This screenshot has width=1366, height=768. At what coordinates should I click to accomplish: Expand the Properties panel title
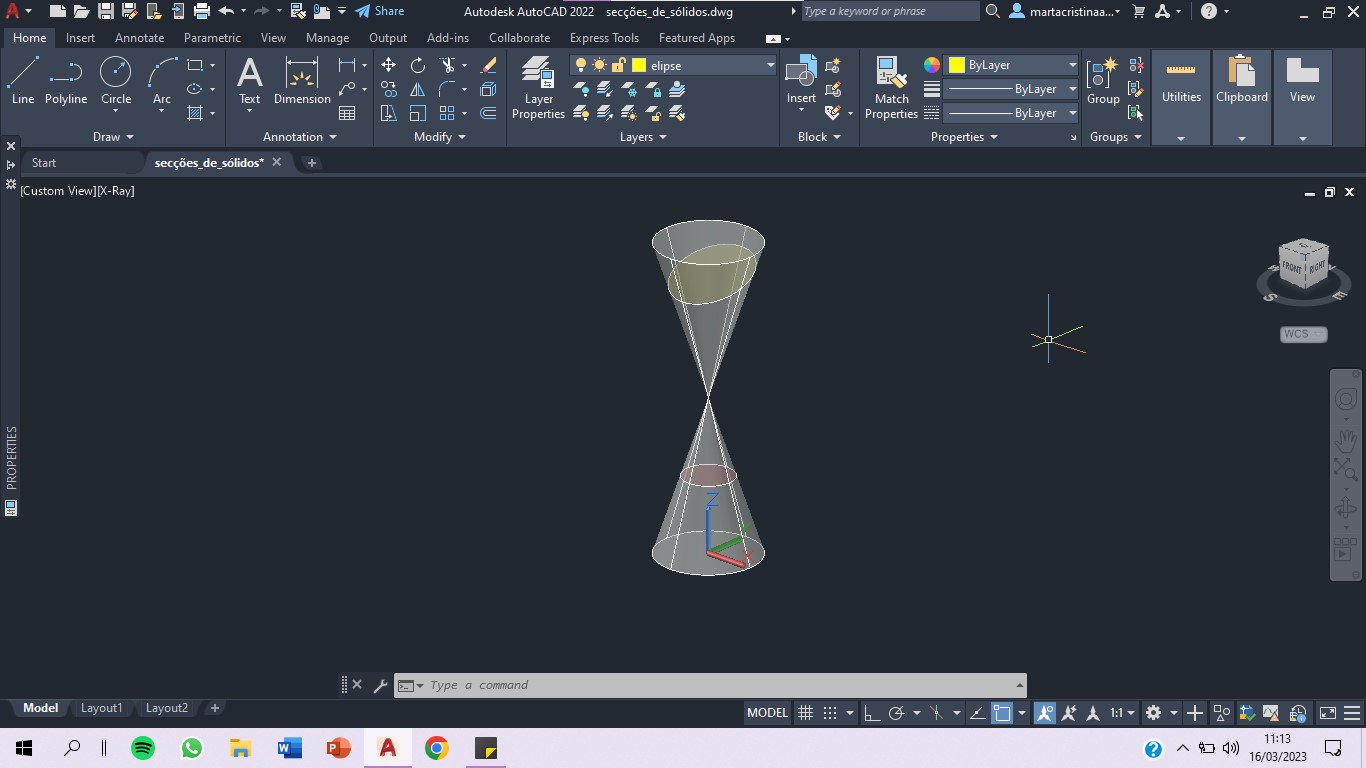(964, 137)
